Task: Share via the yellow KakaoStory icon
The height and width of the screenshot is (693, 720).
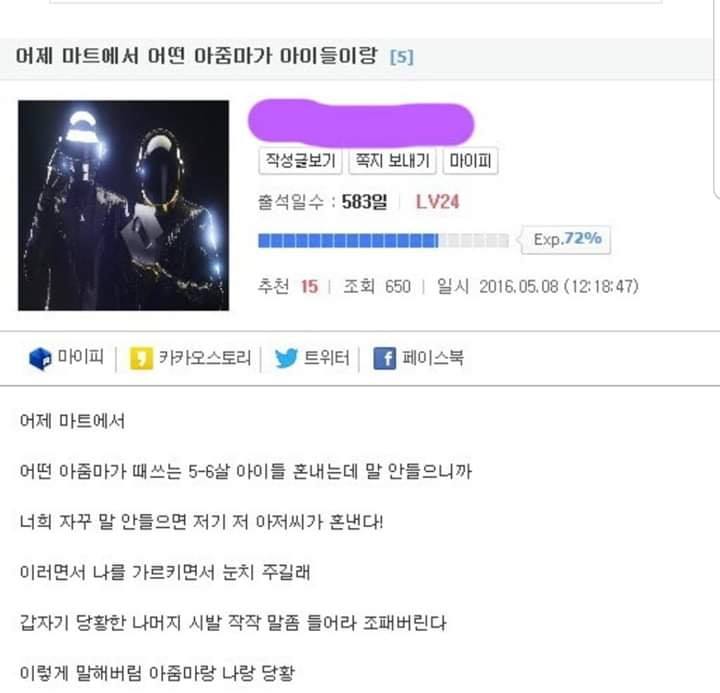Action: click(x=141, y=358)
